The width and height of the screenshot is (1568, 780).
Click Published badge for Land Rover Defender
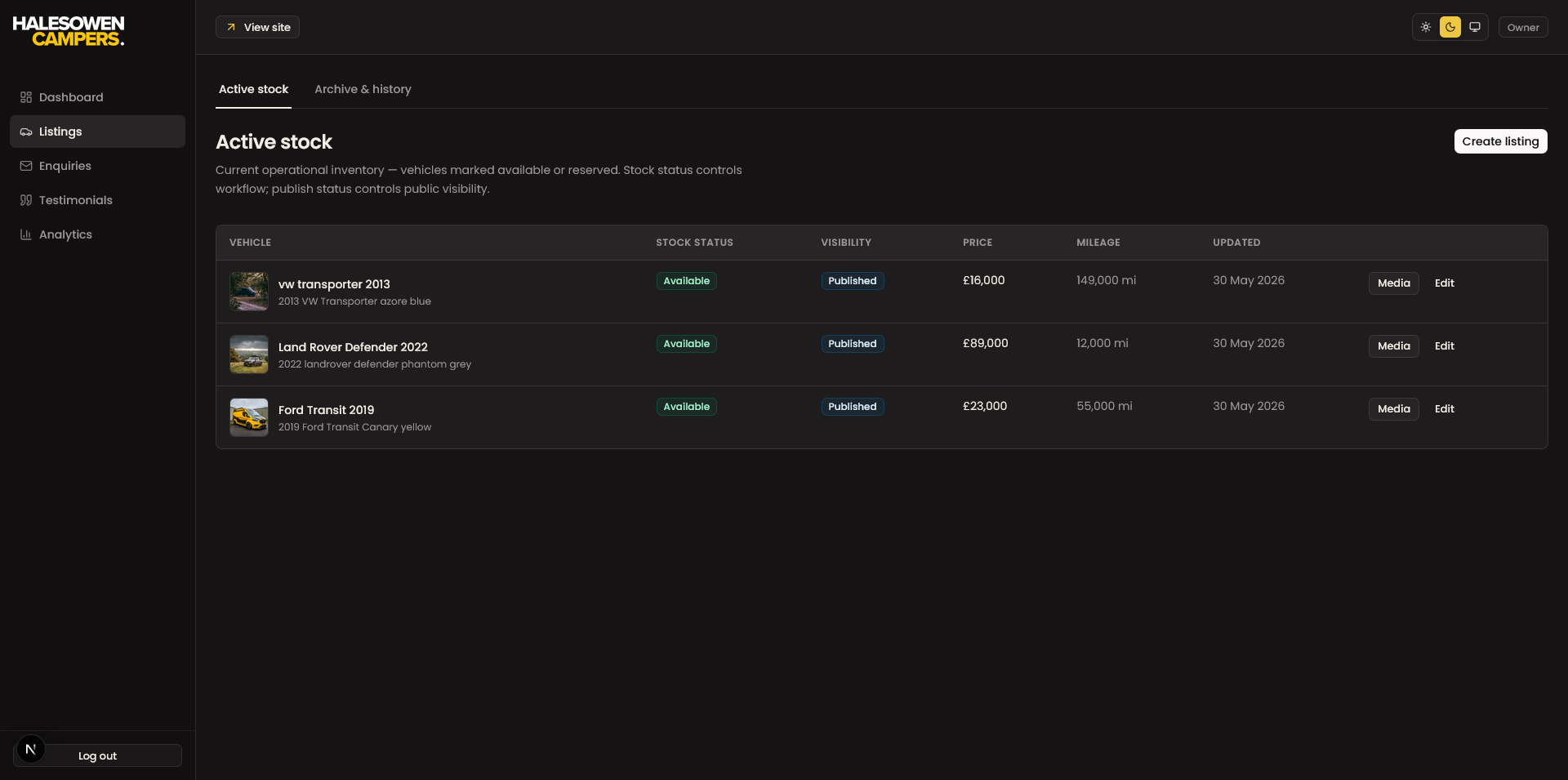(852, 344)
